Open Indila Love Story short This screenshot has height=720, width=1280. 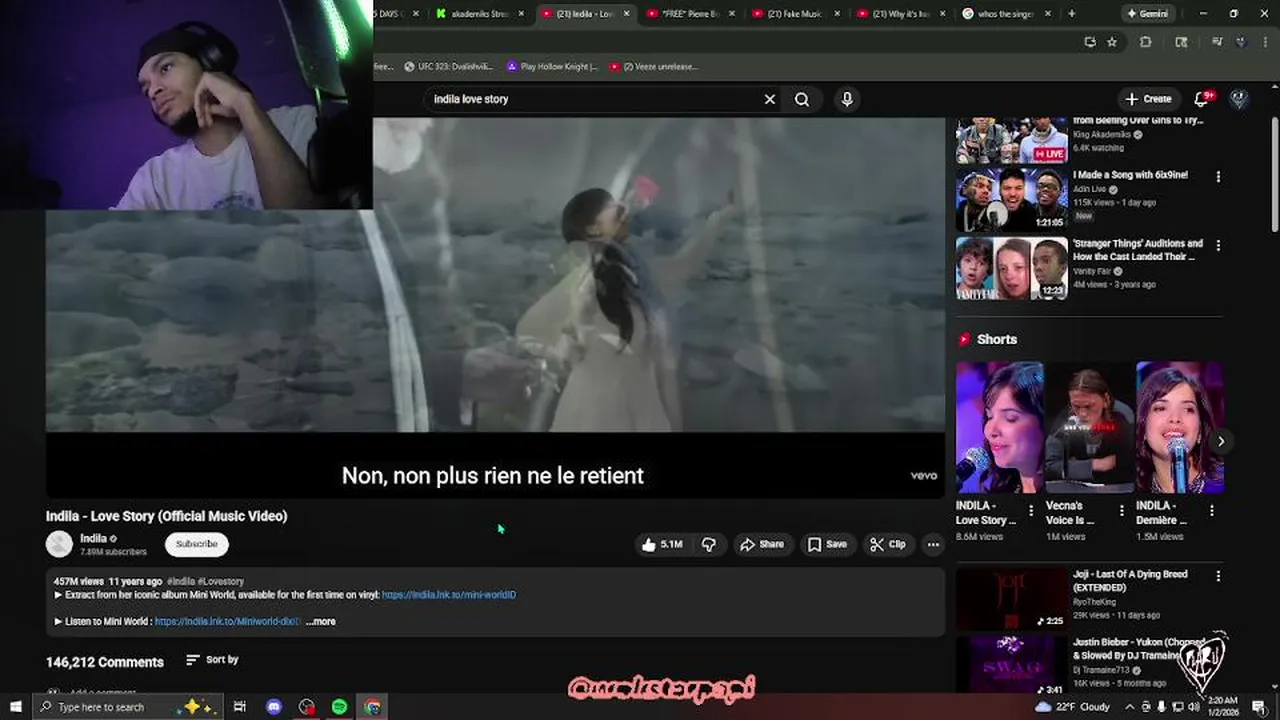tap(1000, 427)
